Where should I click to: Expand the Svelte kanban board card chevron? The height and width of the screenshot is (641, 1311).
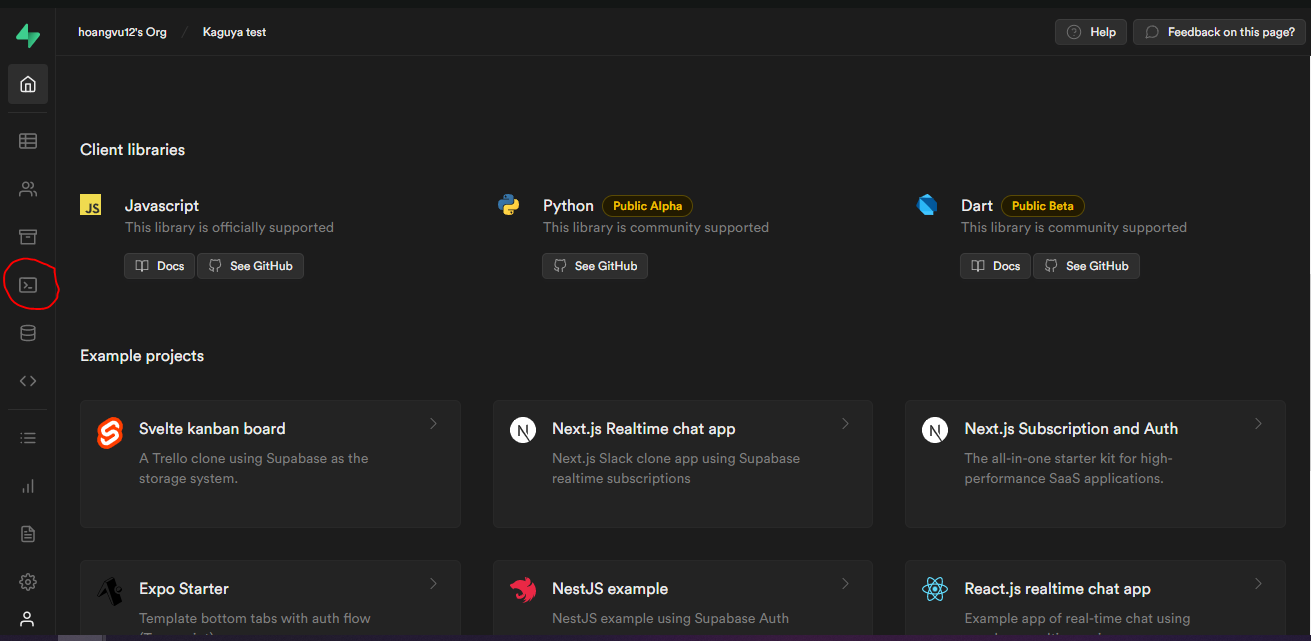pyautogui.click(x=433, y=423)
